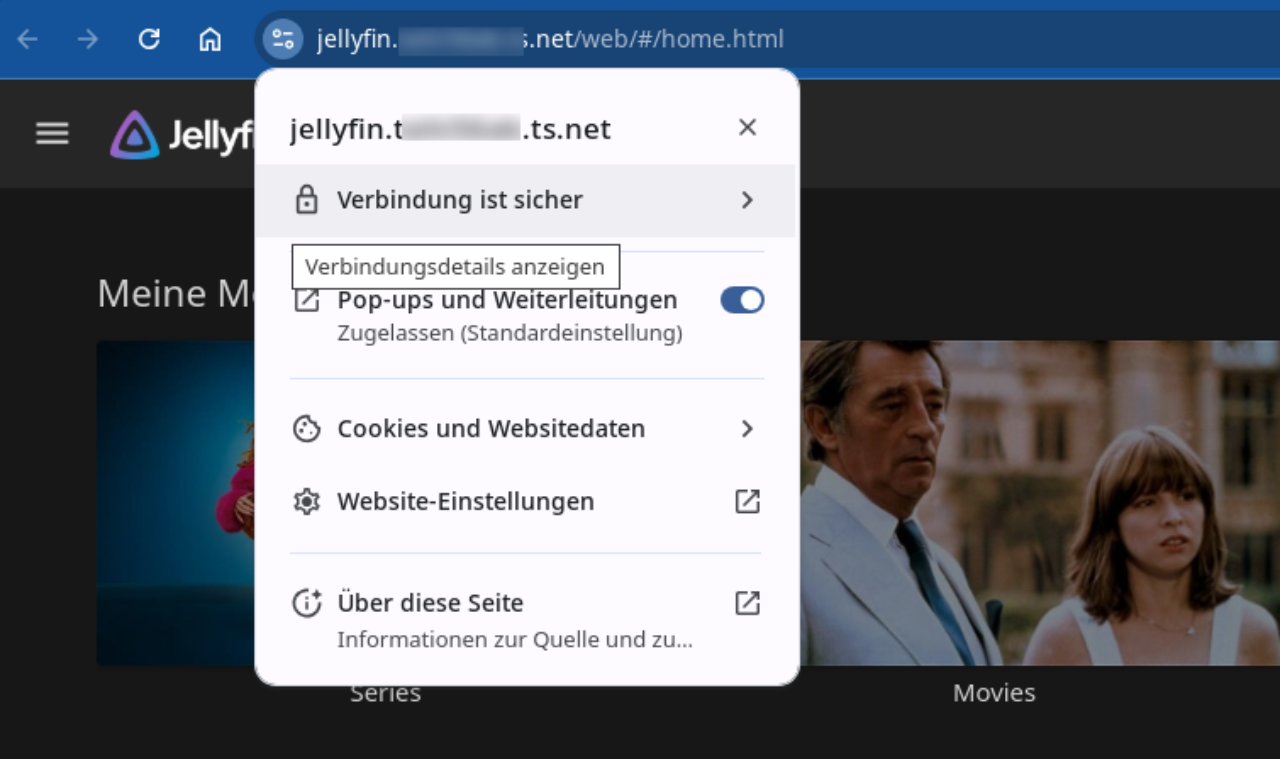Image resolution: width=1280 pixels, height=759 pixels.
Task: Expand Cookies und Websitedaten arrow
Action: tap(747, 429)
